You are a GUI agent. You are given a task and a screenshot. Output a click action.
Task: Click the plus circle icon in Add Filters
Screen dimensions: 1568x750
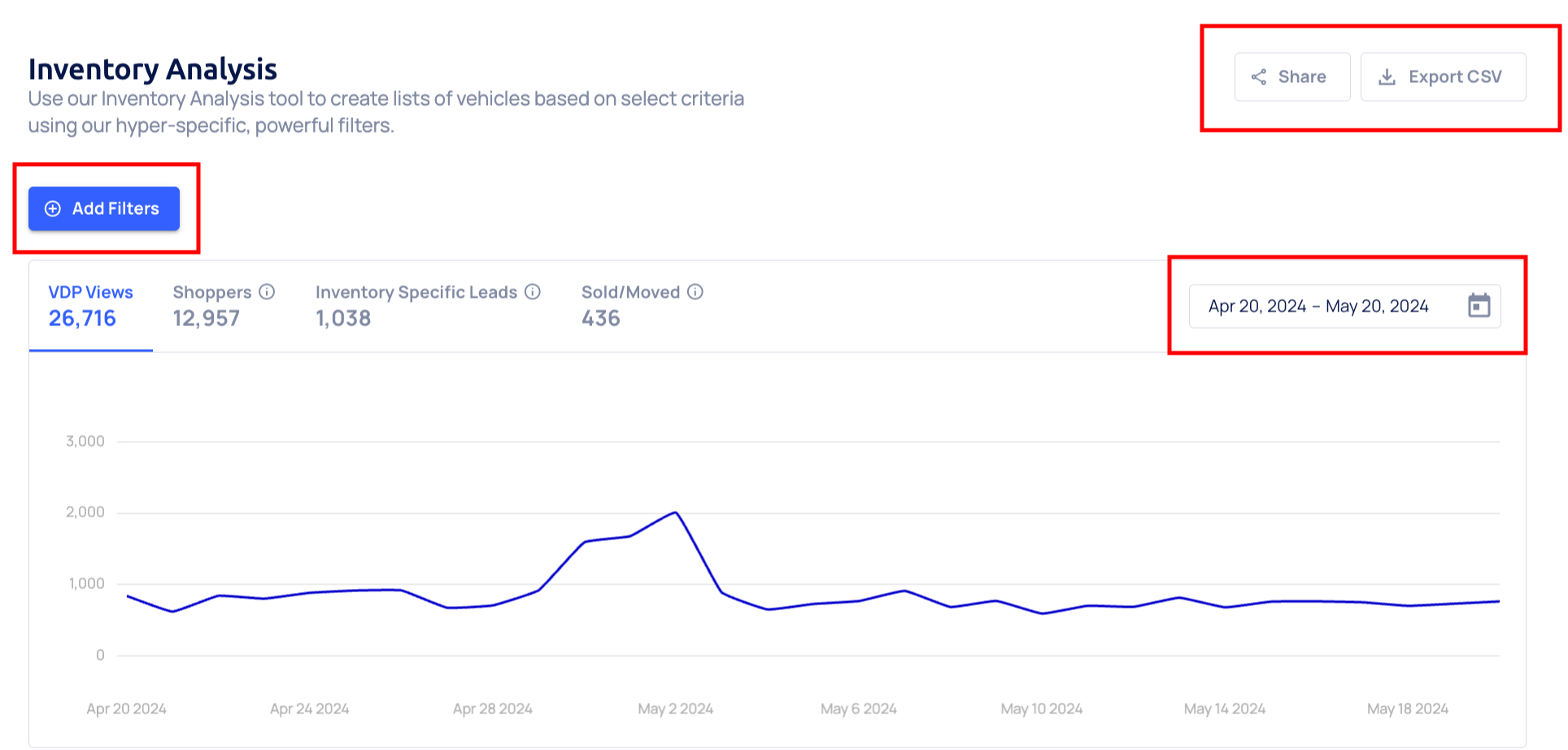tap(53, 209)
